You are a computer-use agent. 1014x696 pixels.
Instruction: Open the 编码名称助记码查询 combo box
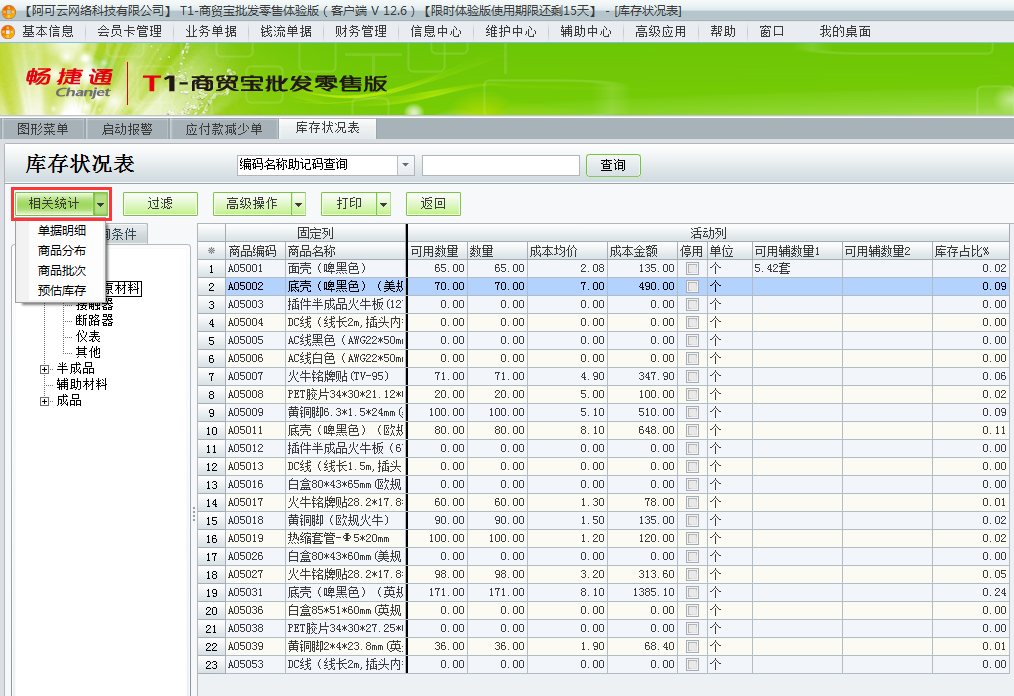pos(405,164)
